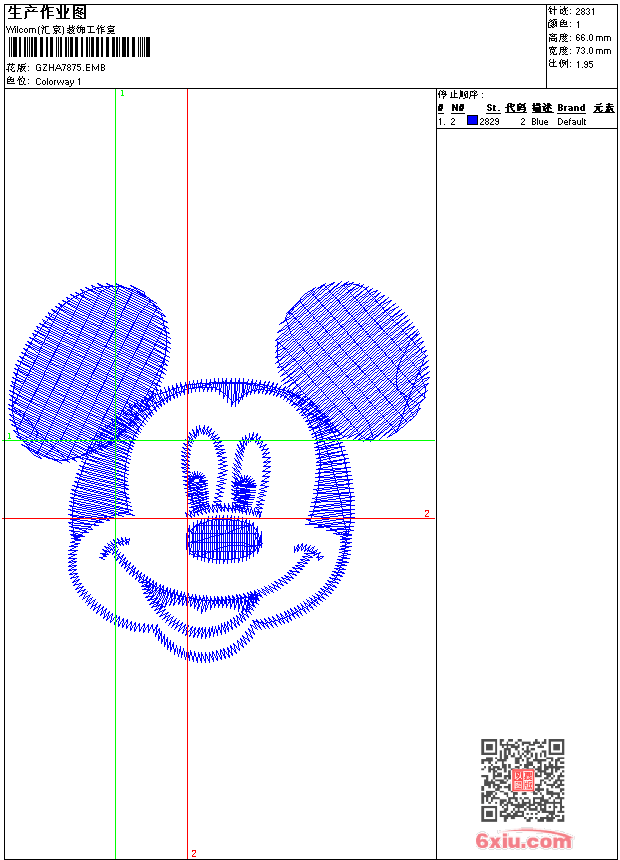Image resolution: width=620 pixels, height=860 pixels.
Task: Click the 6xiu.com watermark logo
Action: coord(524,841)
